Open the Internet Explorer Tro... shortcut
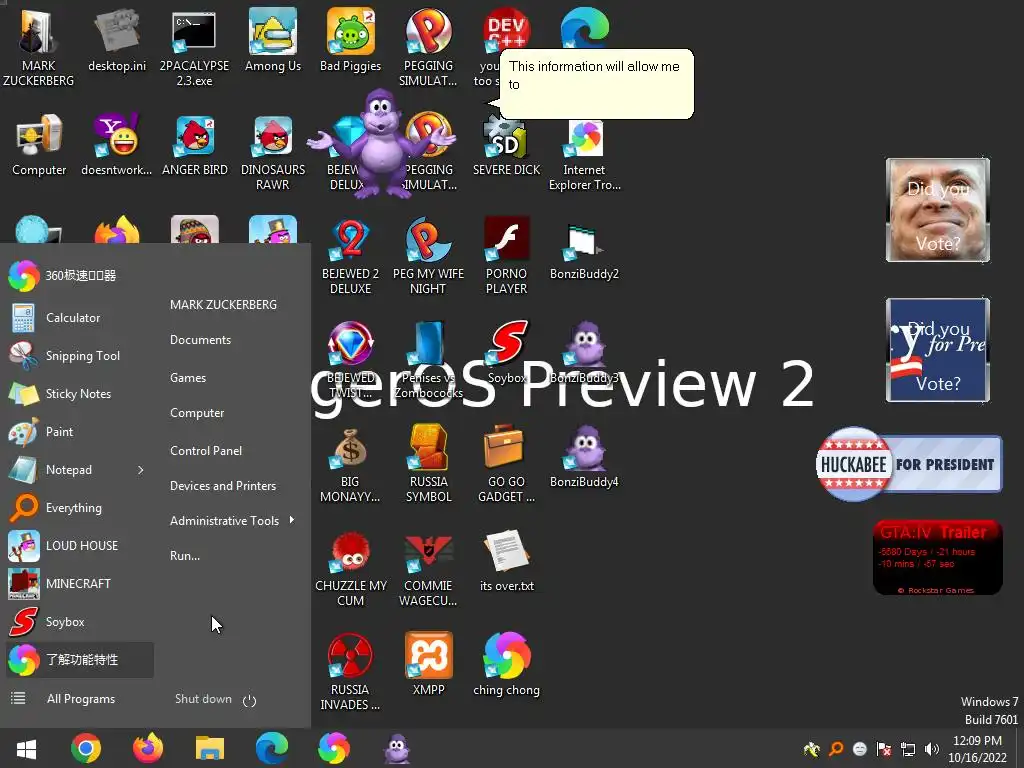 tap(584, 153)
